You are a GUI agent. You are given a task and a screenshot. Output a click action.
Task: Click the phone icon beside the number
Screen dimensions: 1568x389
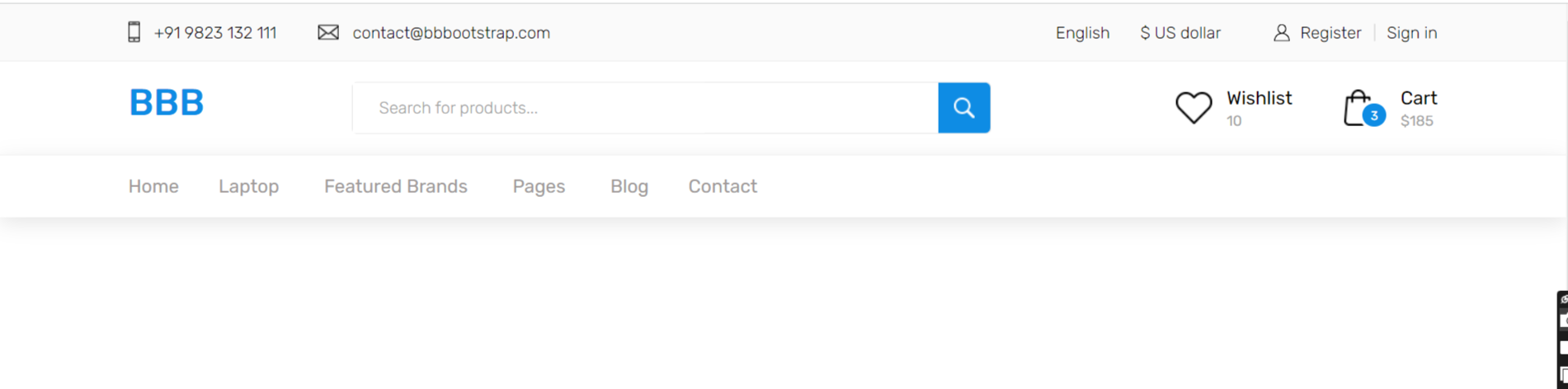point(134,32)
